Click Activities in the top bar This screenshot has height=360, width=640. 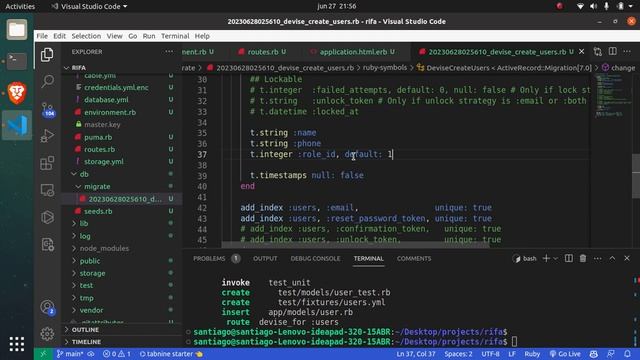tap(20, 6)
